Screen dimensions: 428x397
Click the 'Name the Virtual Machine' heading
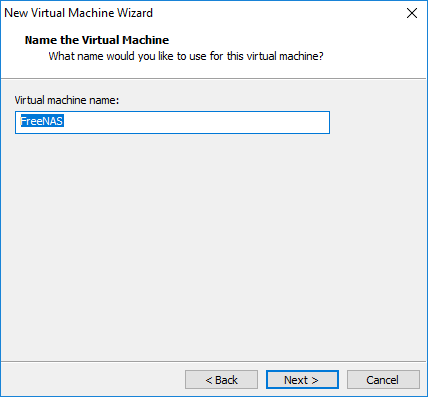pyautogui.click(x=97, y=40)
